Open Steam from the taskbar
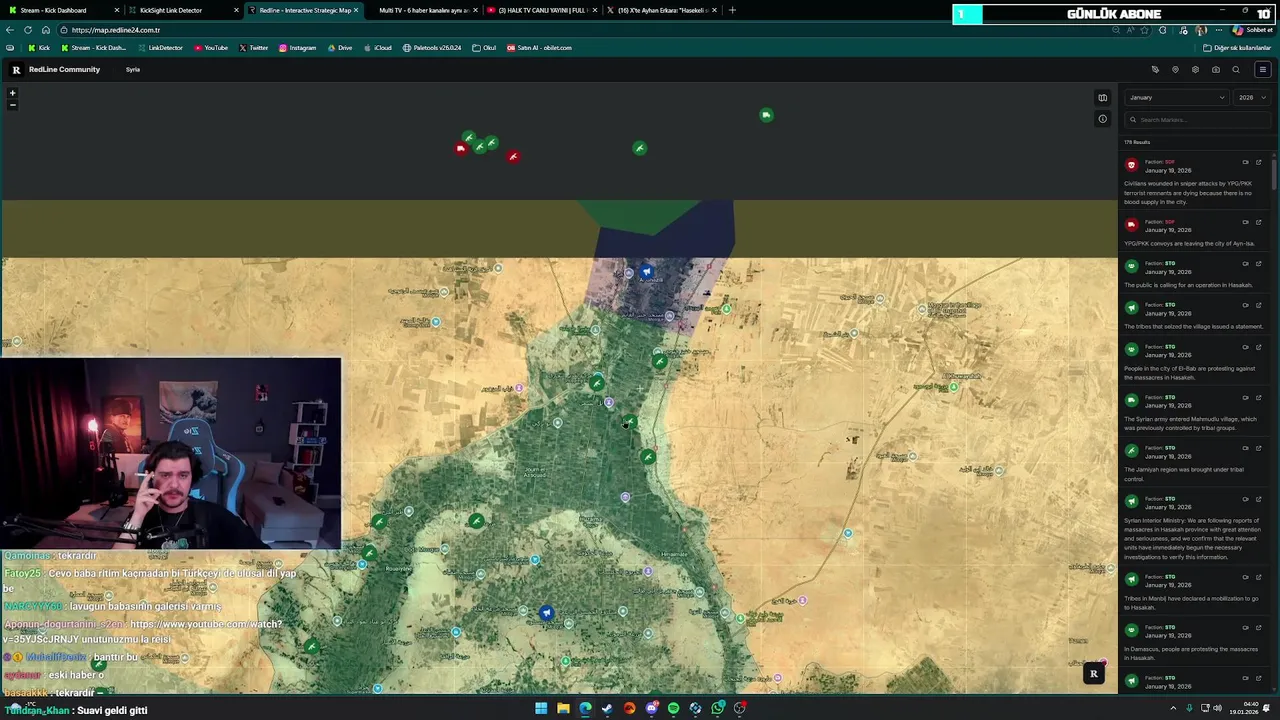Screen dimensions: 1280x720 (x=607, y=709)
